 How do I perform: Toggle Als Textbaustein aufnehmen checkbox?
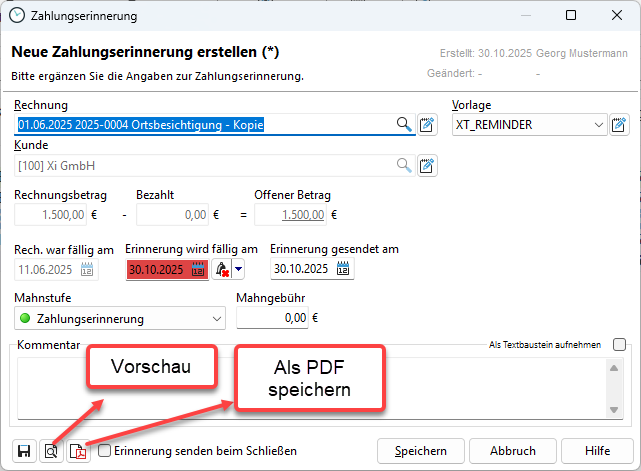pyautogui.click(x=619, y=345)
